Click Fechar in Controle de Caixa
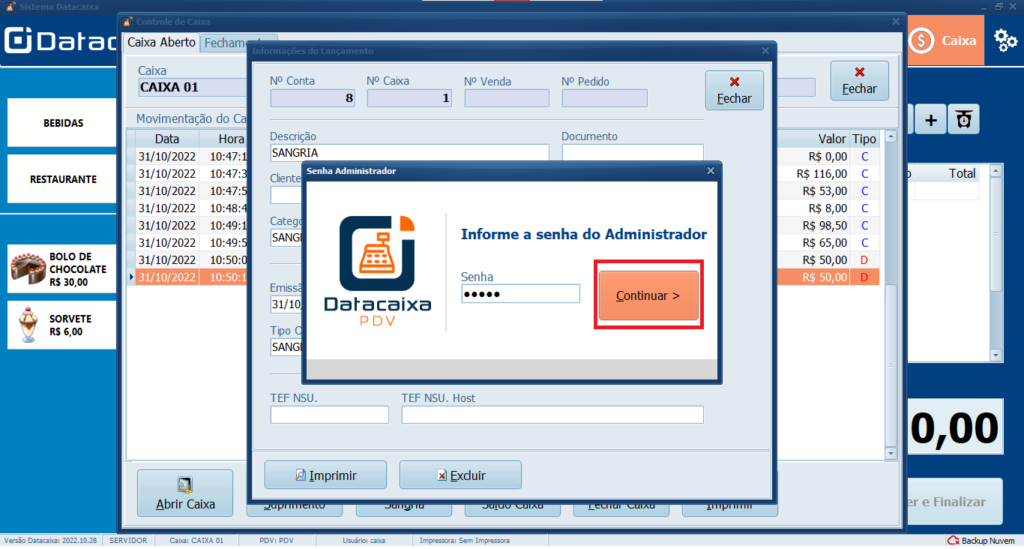 [x=859, y=80]
